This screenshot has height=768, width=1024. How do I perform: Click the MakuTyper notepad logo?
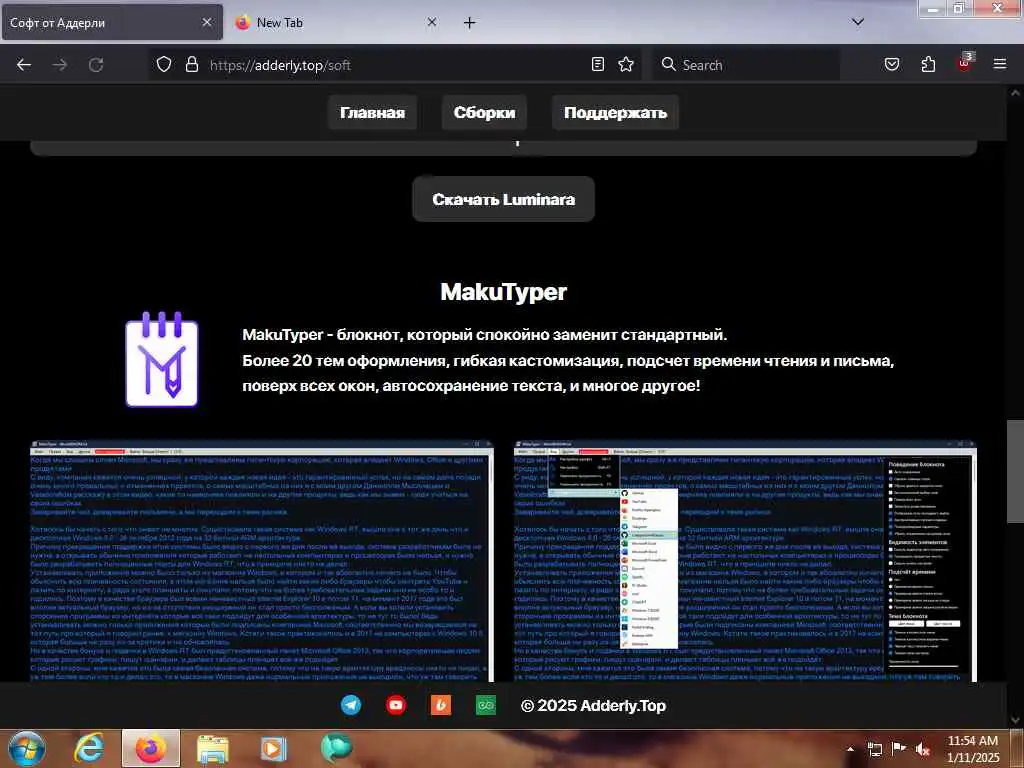pyautogui.click(x=161, y=359)
